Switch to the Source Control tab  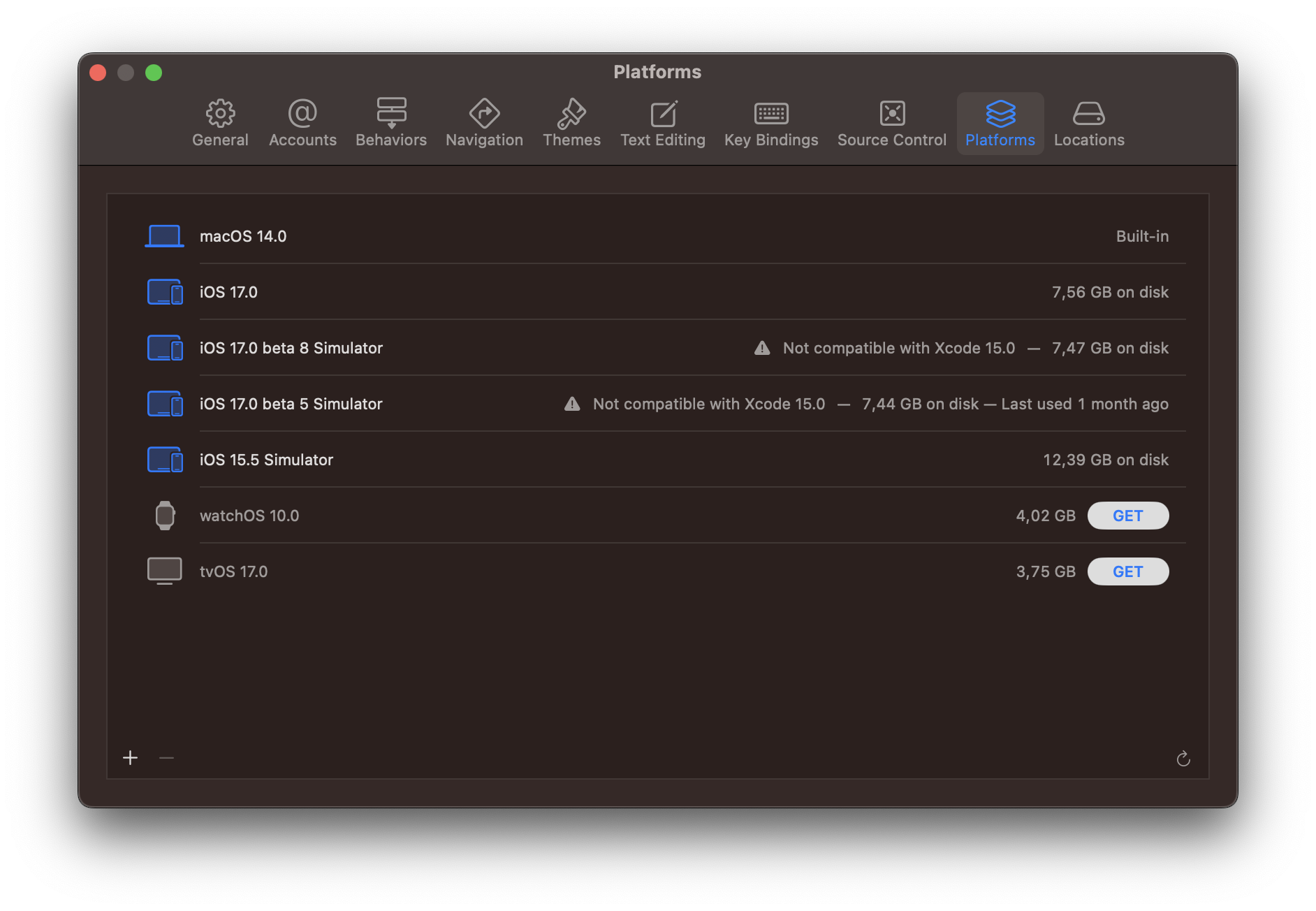(891, 123)
